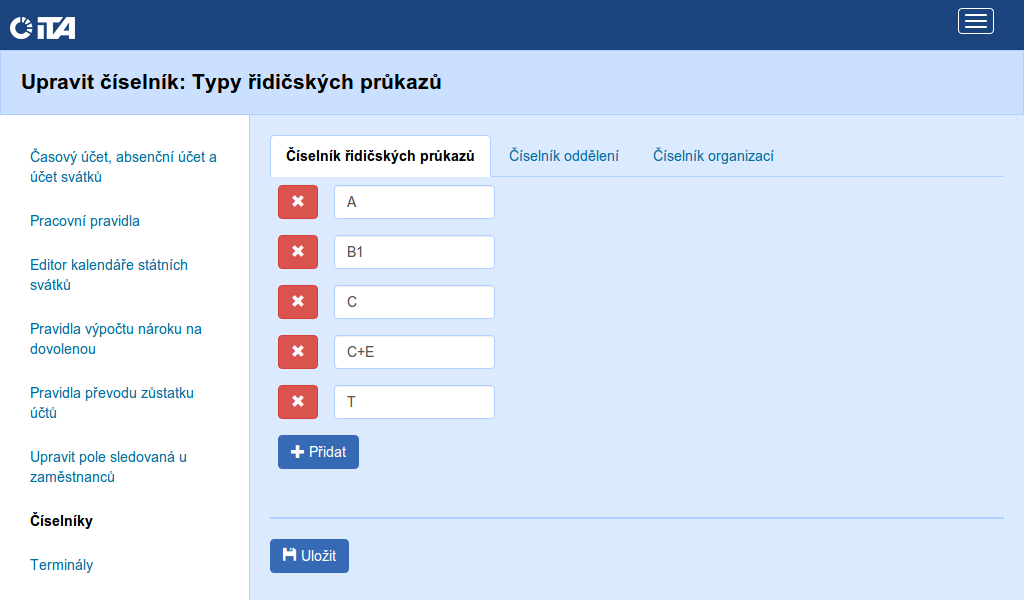Remove the C+E license entry
Image resolution: width=1024 pixels, height=600 pixels.
point(297,352)
